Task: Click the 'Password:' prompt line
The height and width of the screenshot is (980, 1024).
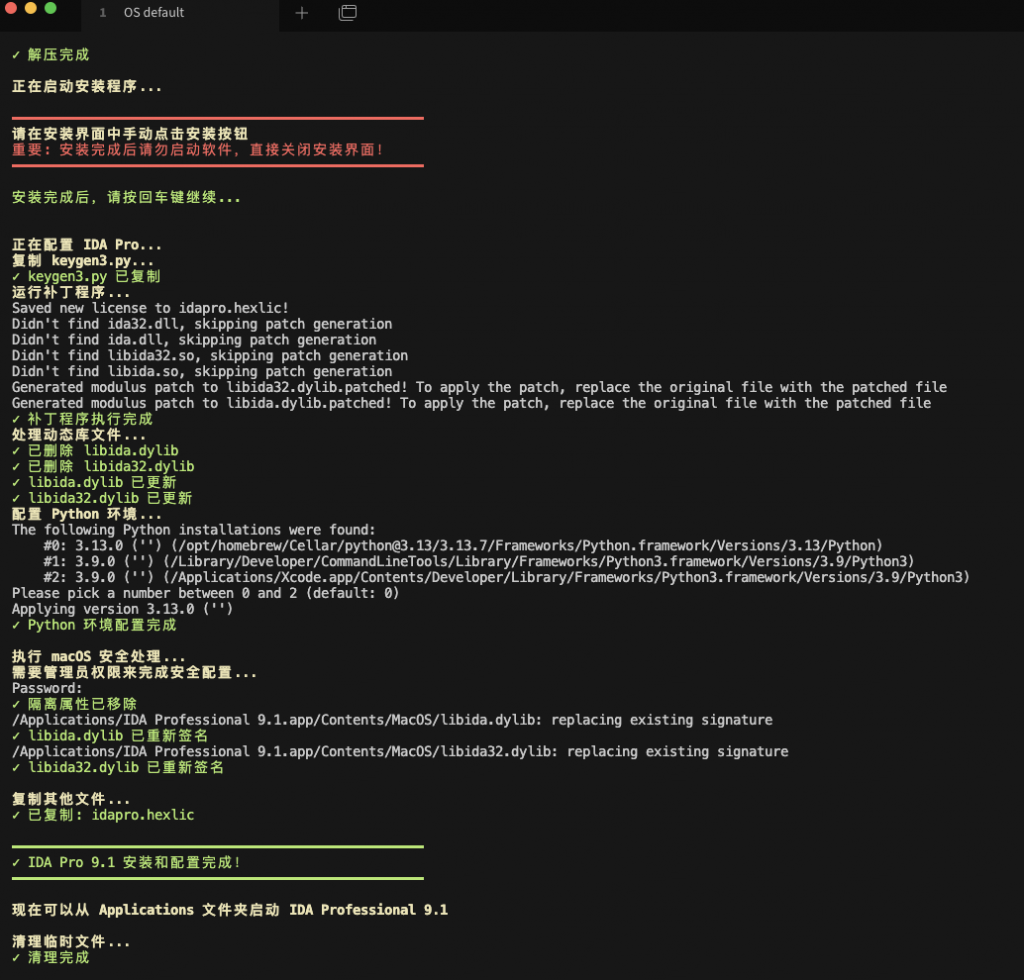Action: (47, 688)
